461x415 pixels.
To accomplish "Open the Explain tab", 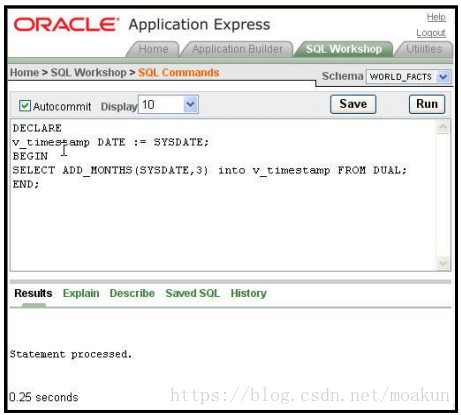I will pyautogui.click(x=81, y=293).
